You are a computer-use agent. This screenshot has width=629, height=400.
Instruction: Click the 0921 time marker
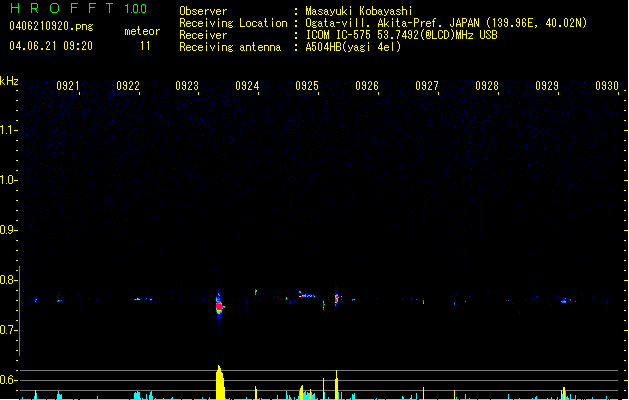(67, 86)
